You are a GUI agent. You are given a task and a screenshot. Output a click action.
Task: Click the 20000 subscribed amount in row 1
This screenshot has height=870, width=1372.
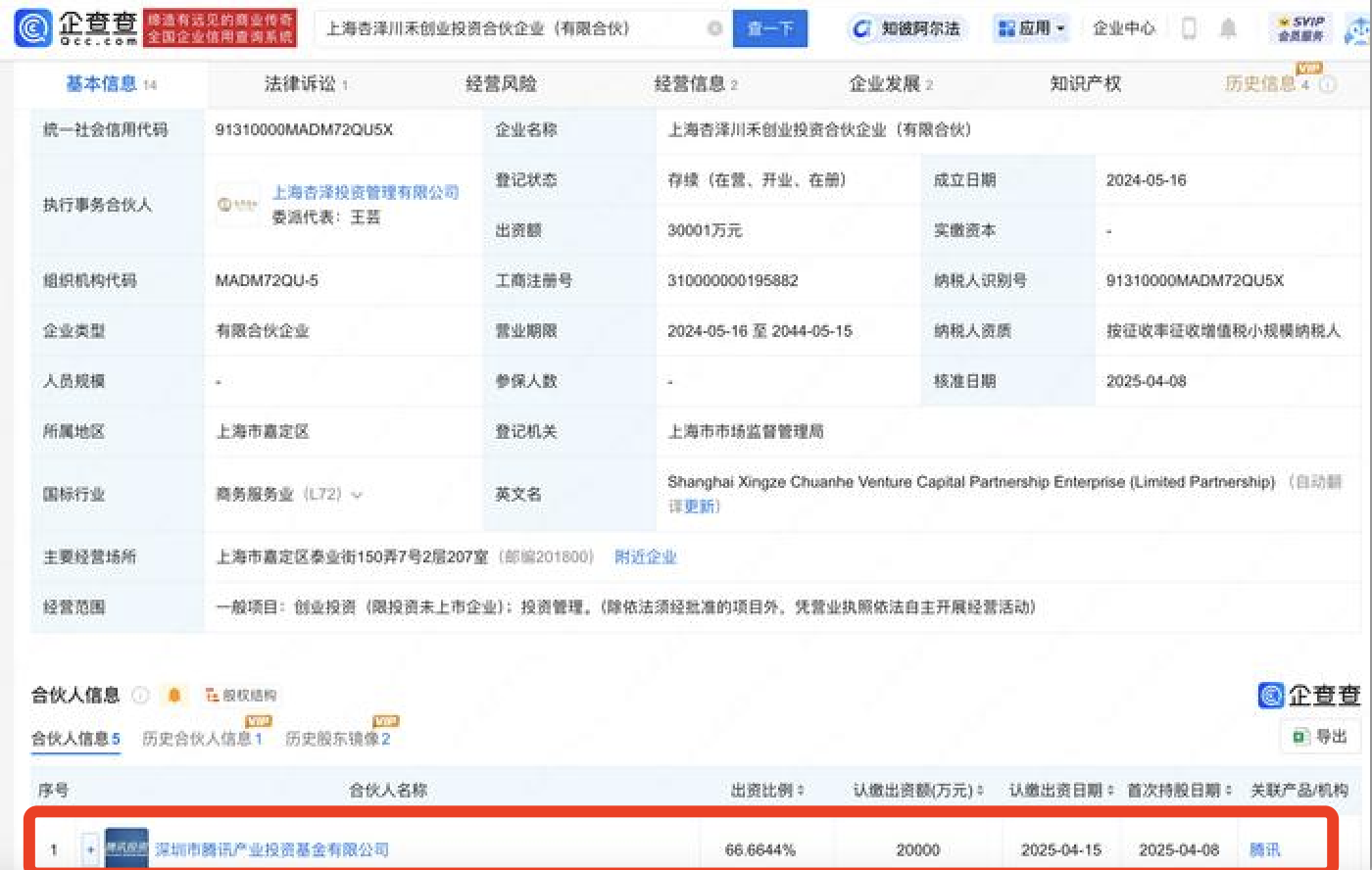click(918, 849)
